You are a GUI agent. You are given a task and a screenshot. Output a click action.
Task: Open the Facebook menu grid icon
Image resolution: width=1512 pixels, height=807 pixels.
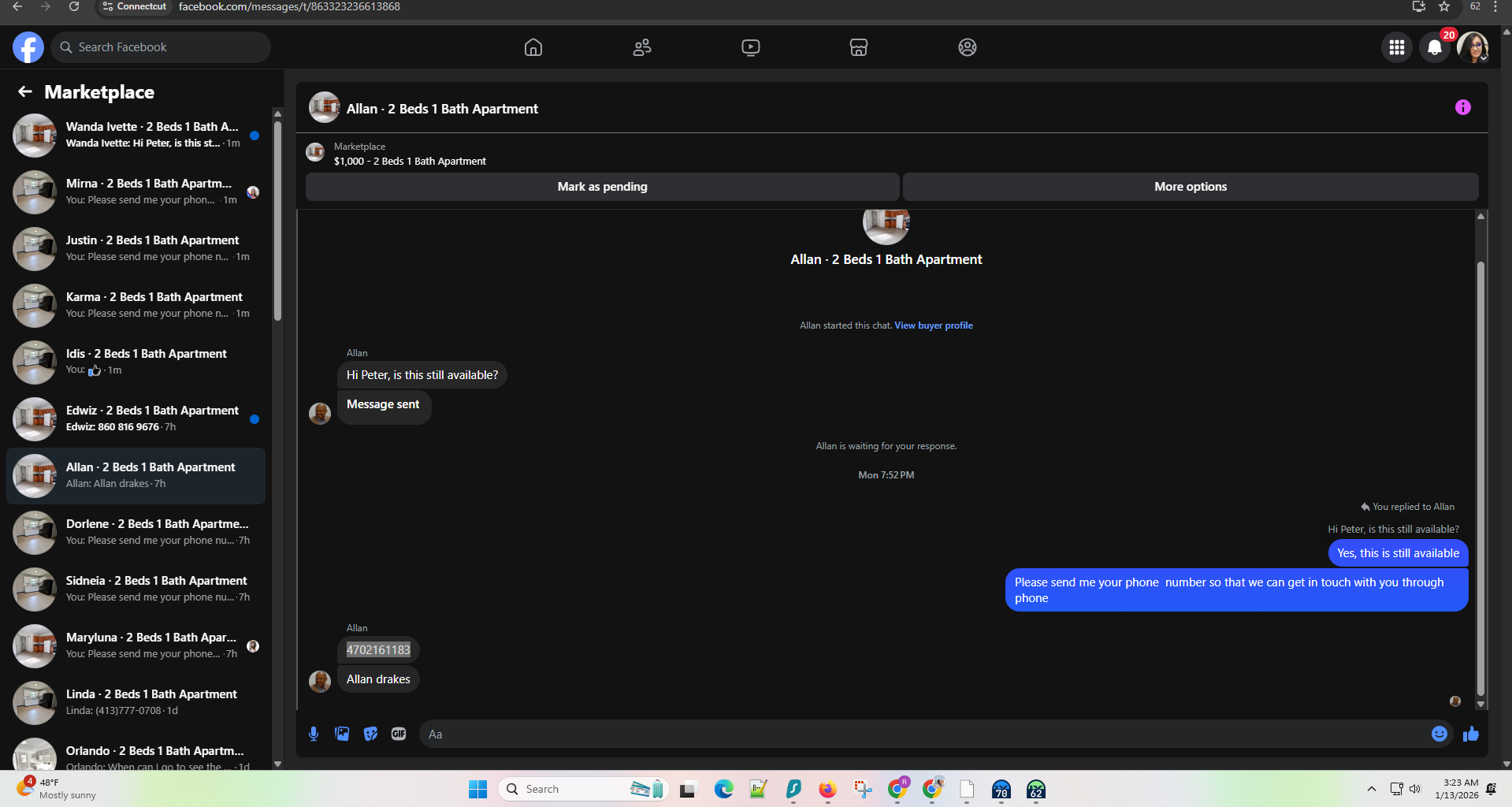pos(1397,47)
